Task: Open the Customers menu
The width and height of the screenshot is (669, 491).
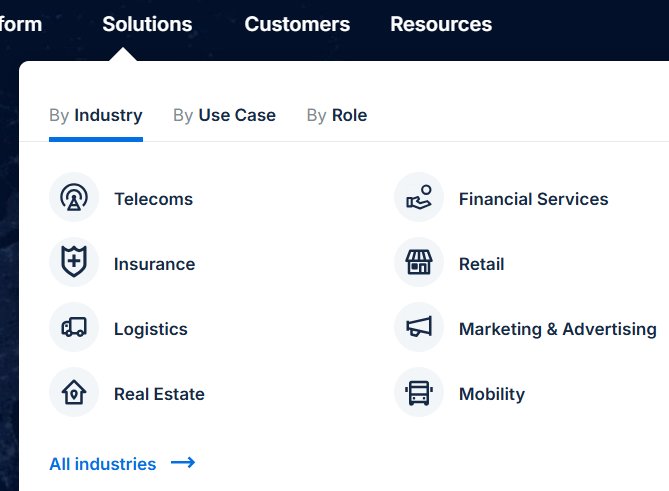Action: pyautogui.click(x=297, y=24)
